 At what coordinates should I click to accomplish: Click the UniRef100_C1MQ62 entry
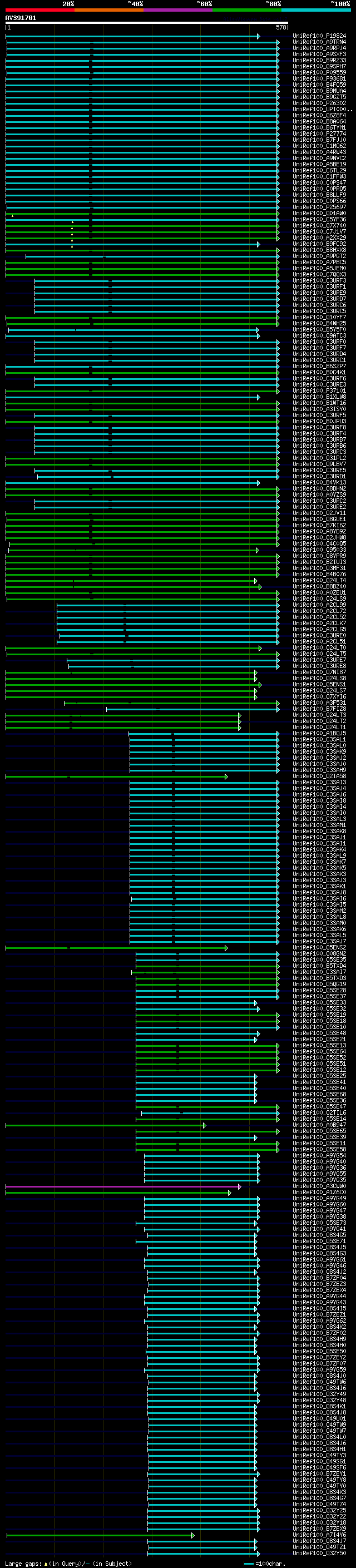coord(319,146)
